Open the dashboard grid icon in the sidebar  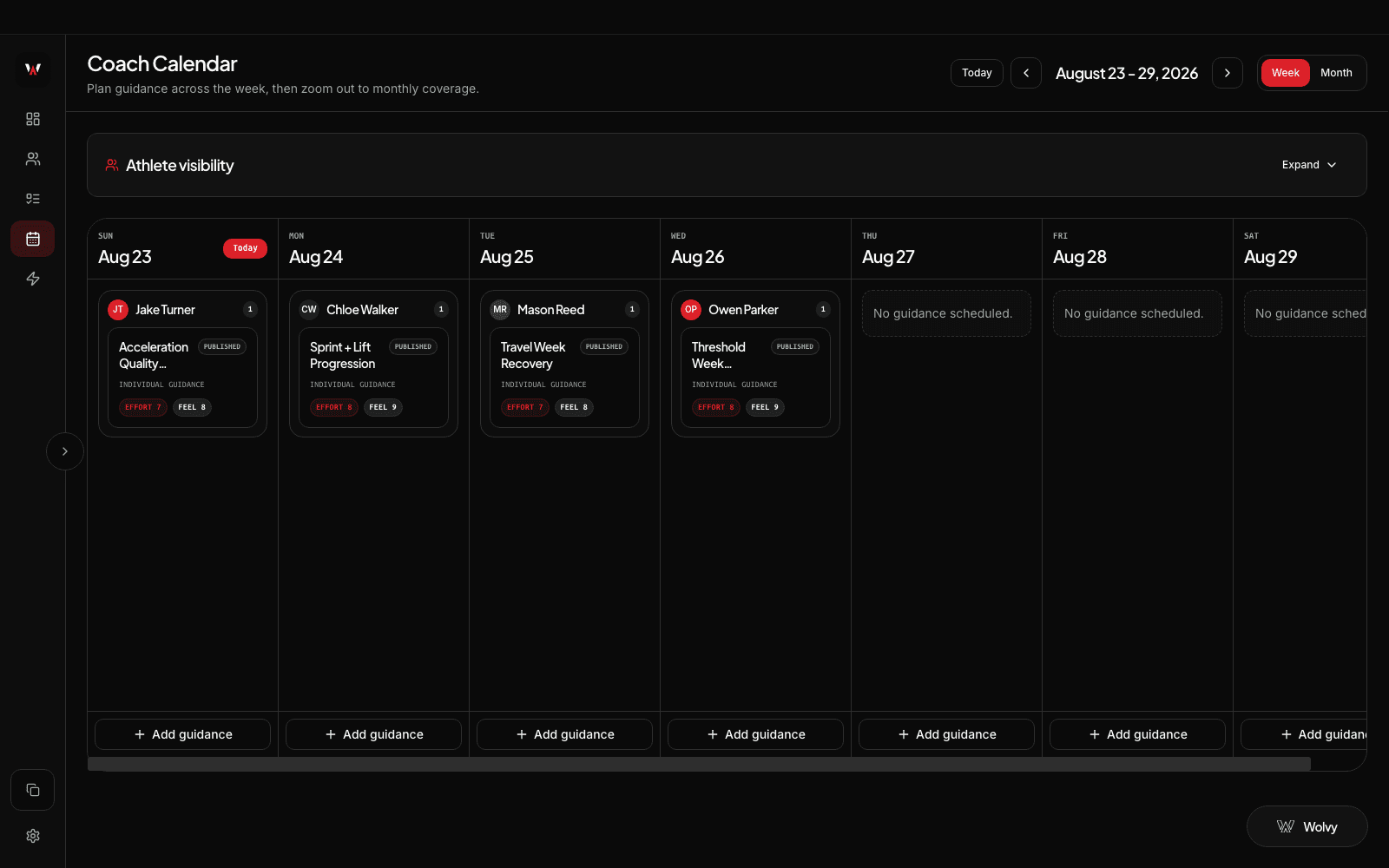coord(33,119)
